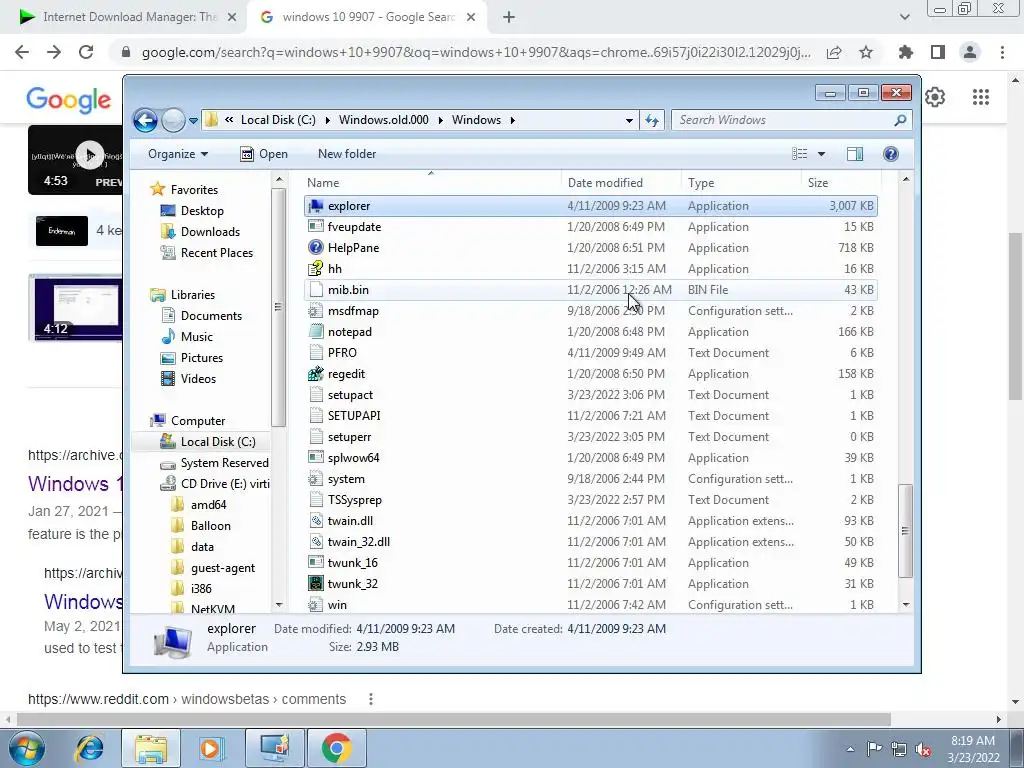Open the amd64 folder in the tree
Viewport: 1024px width, 768px height.
[x=208, y=505]
